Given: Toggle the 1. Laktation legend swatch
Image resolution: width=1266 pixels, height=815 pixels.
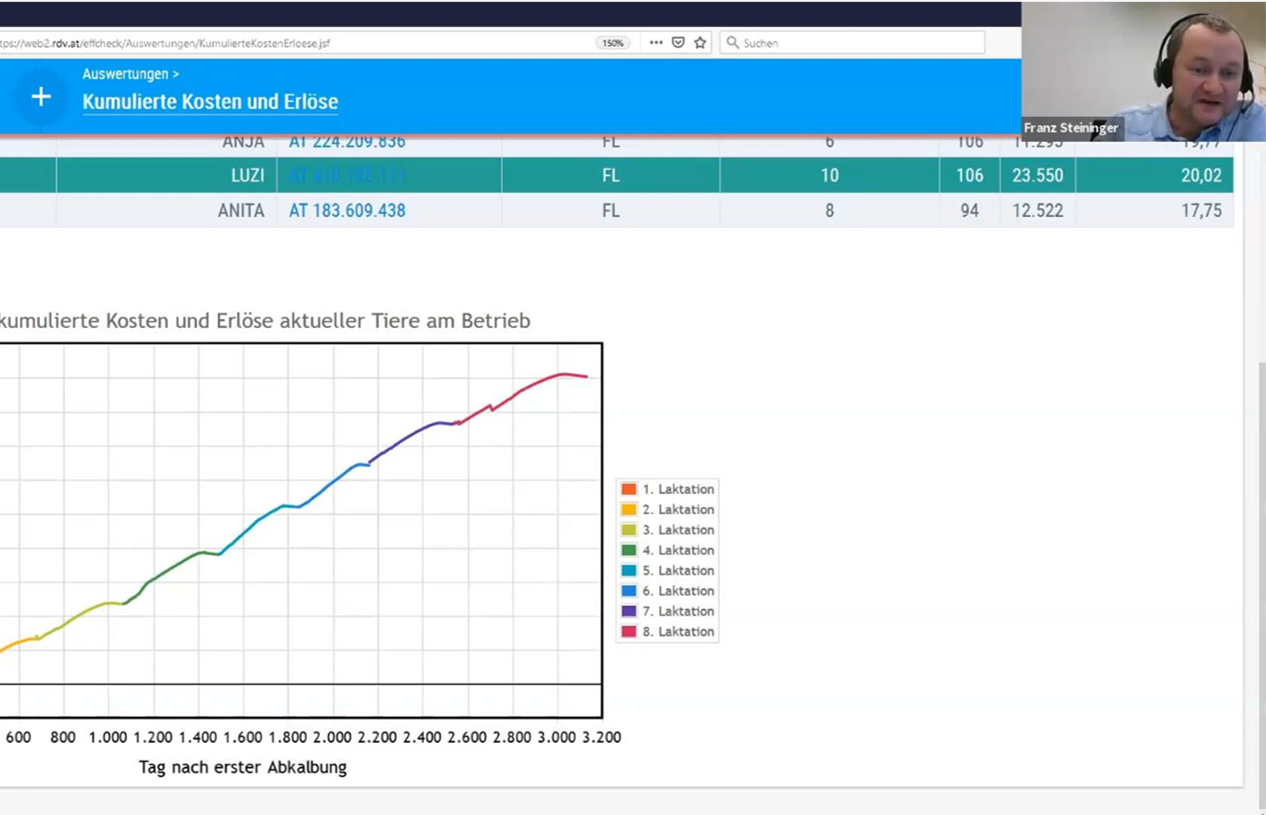Looking at the screenshot, I should tap(629, 489).
